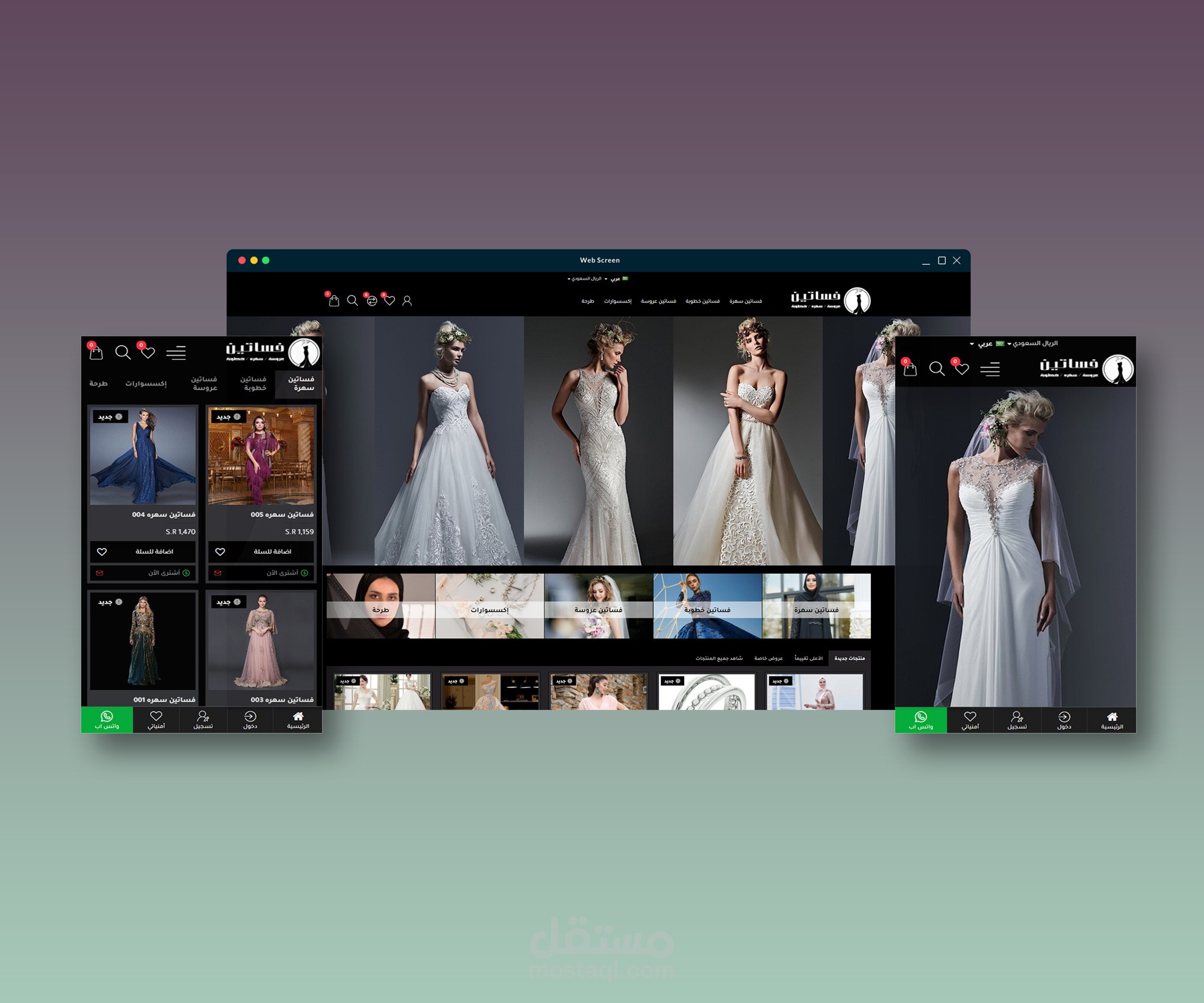Click compare arrows icon in web header
This screenshot has width=1204, height=1003.
tap(372, 301)
